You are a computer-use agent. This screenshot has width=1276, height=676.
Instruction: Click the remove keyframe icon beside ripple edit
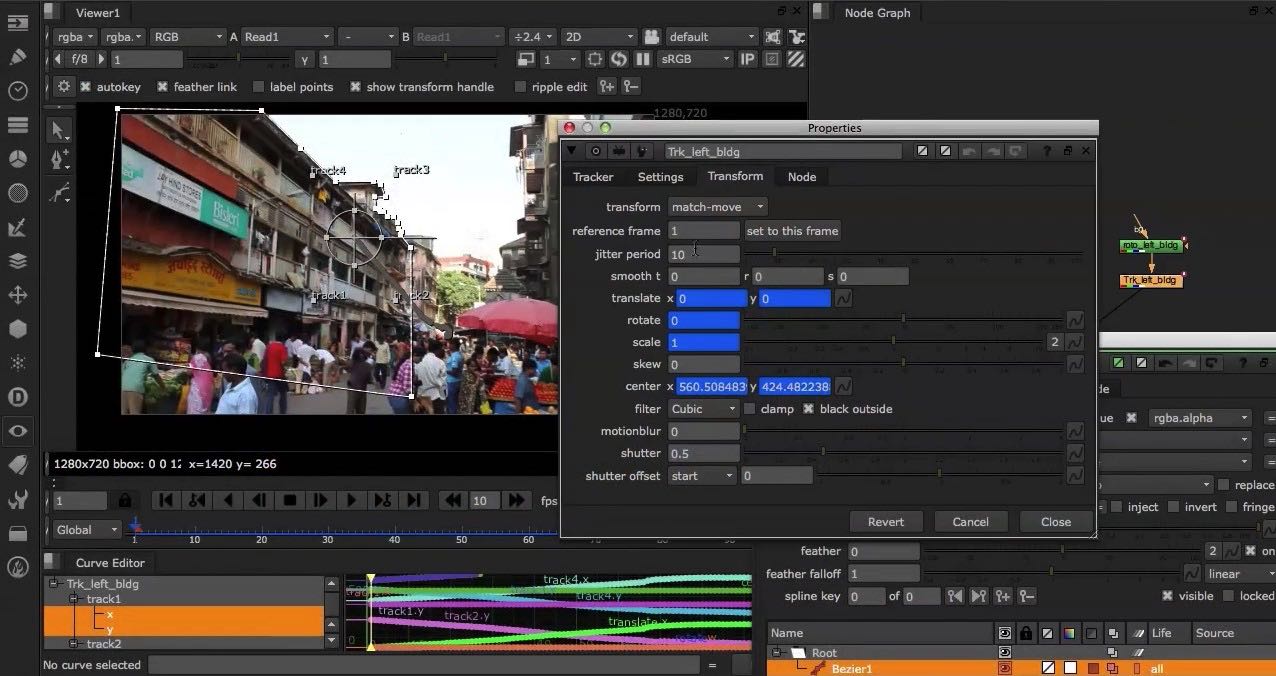click(630, 87)
